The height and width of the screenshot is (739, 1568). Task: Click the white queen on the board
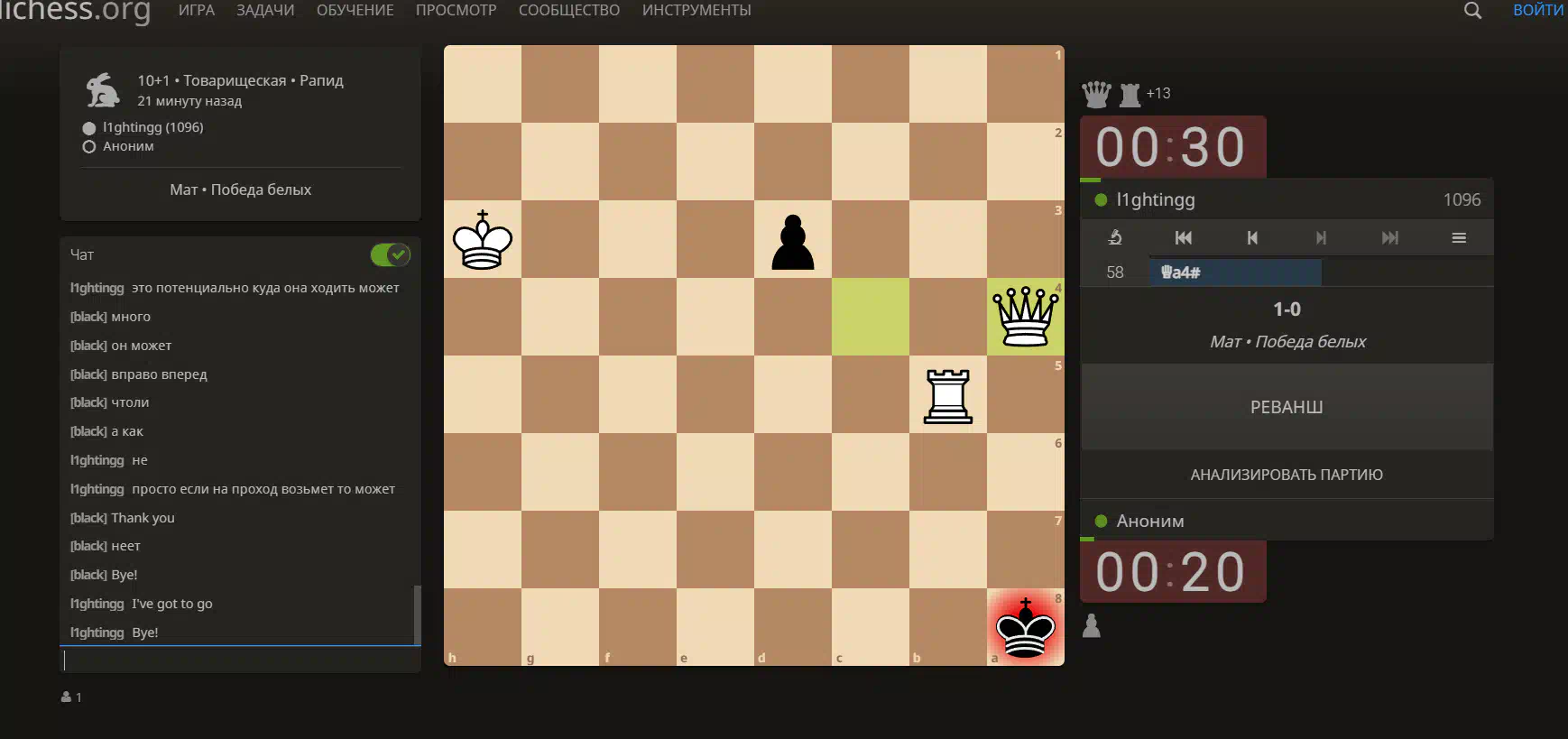coord(1025,317)
